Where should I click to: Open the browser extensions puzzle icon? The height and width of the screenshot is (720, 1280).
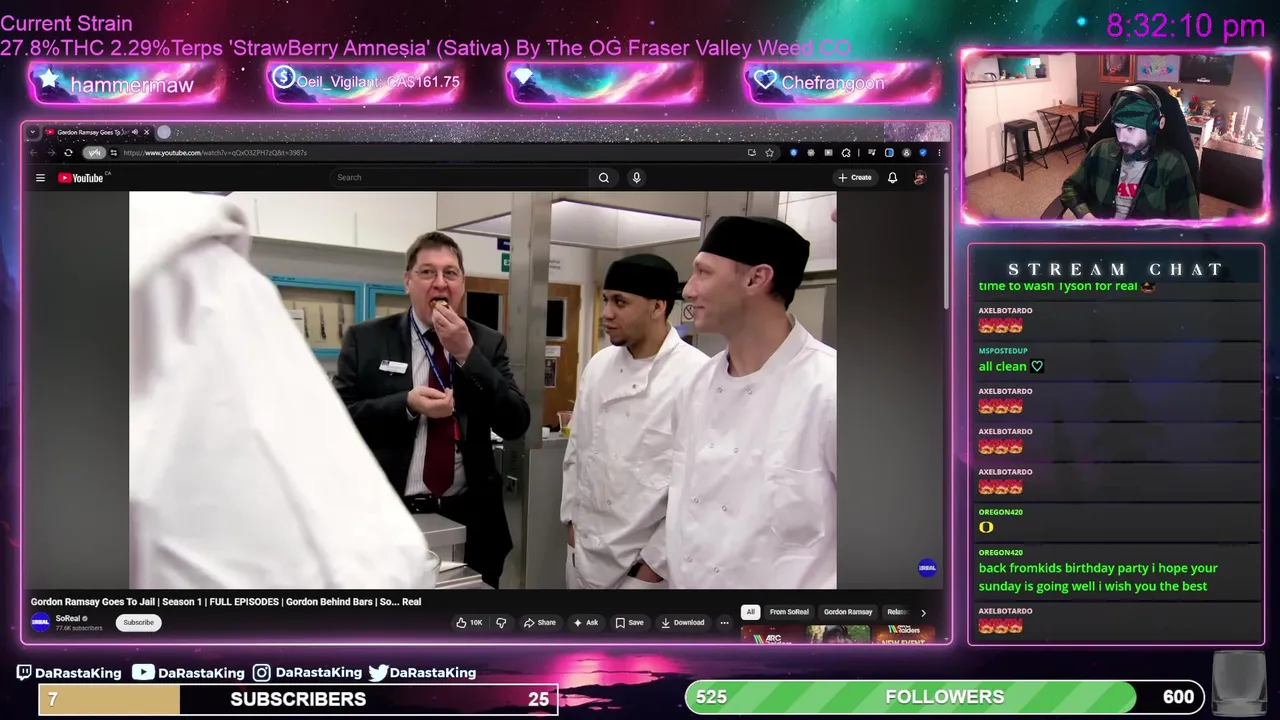click(x=846, y=153)
